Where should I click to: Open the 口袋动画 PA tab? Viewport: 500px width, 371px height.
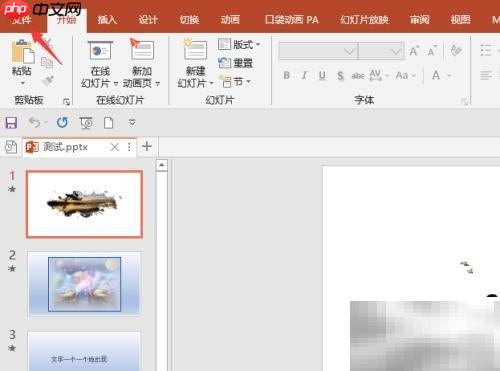click(x=292, y=20)
